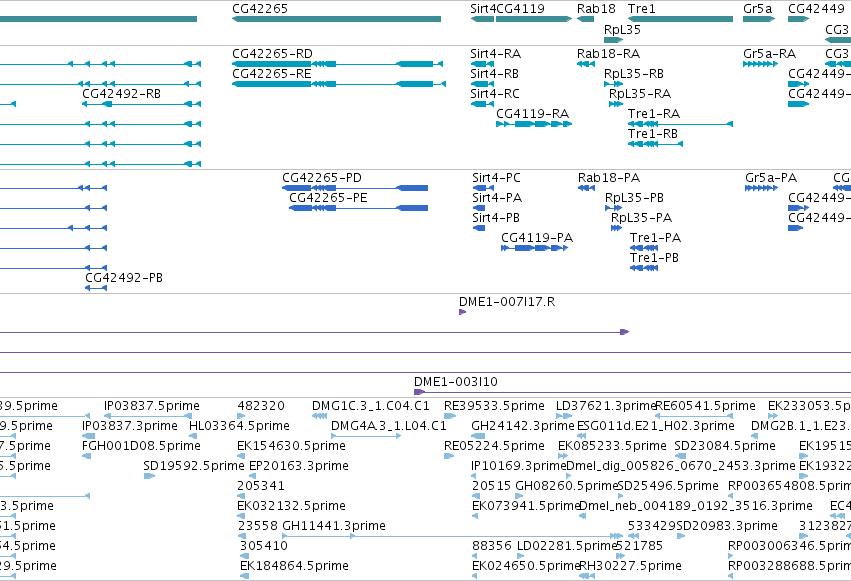Screen dimensions: 851x581
Task: Select the RpL35 gene label
Action: tap(623, 30)
